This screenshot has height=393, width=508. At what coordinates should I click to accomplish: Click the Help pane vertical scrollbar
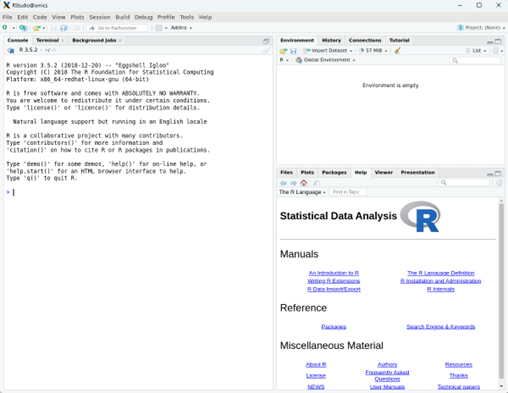[501, 291]
